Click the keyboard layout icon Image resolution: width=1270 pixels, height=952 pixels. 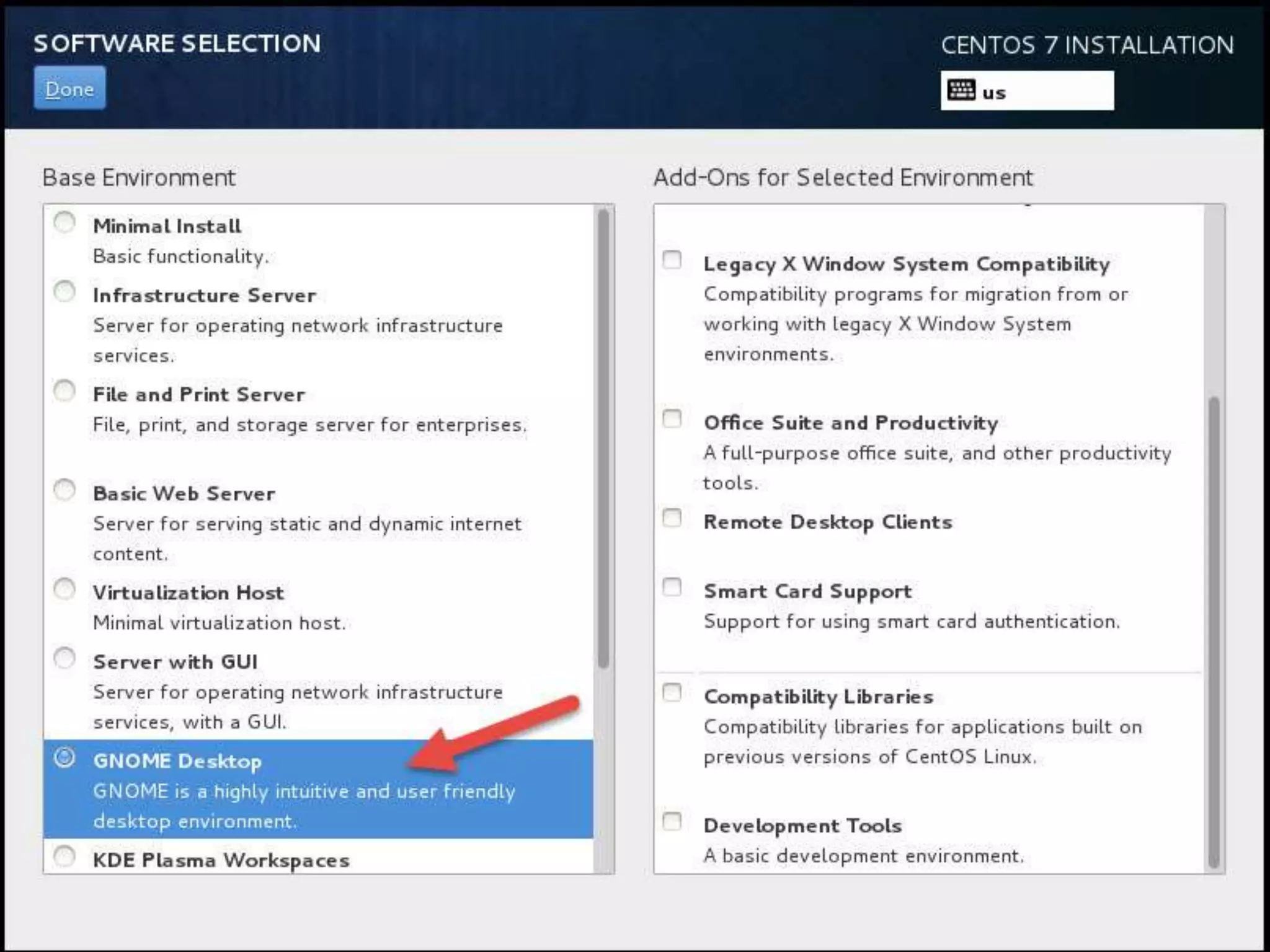[961, 90]
